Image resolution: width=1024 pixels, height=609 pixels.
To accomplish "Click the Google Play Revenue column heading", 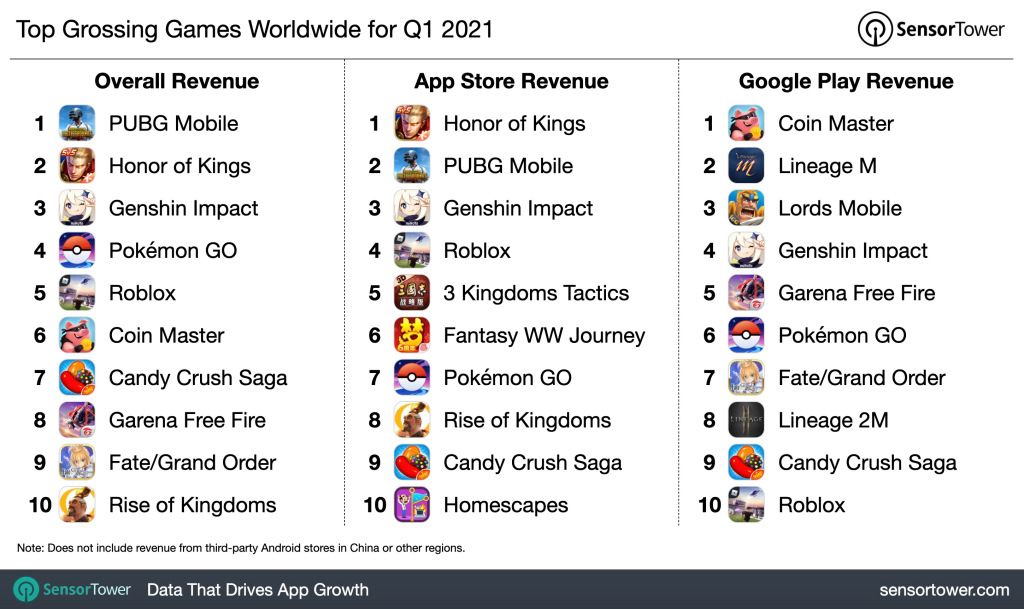I will [846, 82].
